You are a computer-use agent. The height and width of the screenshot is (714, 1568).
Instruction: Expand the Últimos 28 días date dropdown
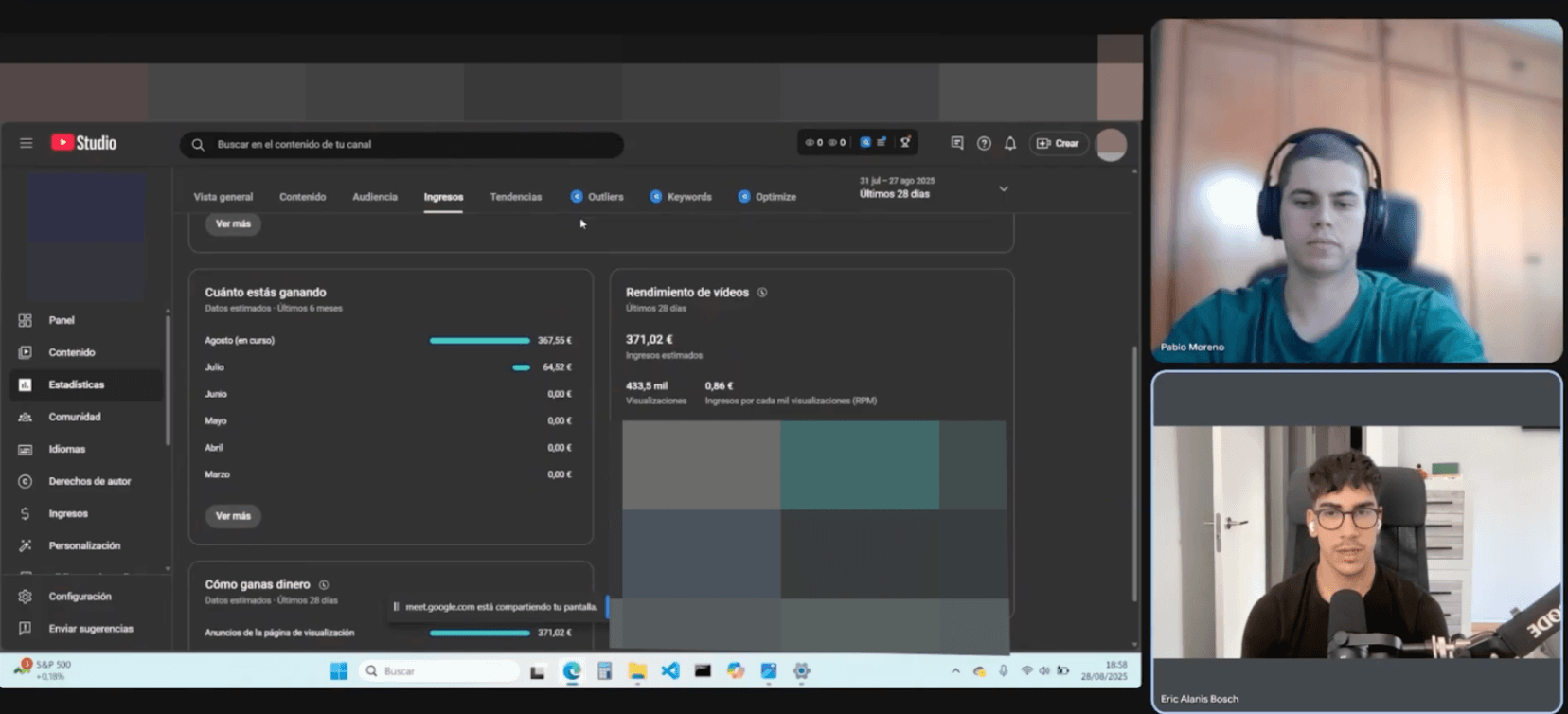click(x=1003, y=189)
